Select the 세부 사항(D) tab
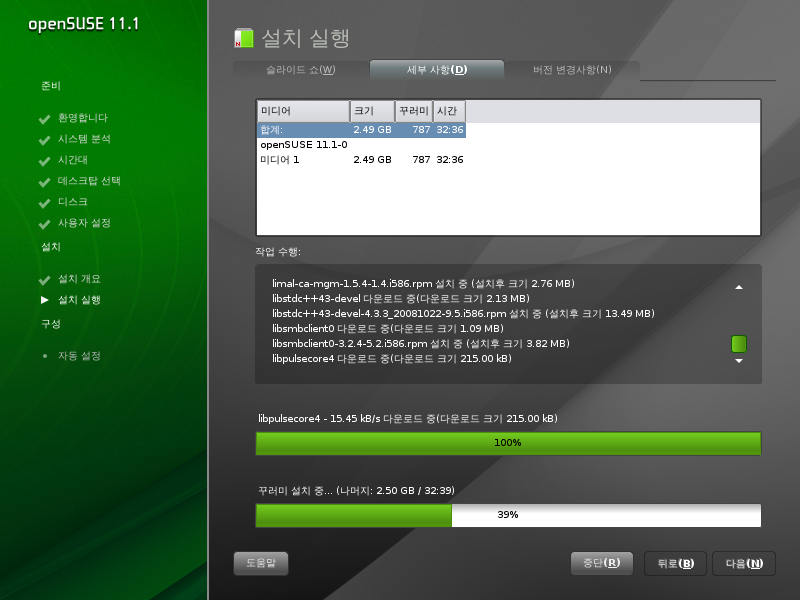The height and width of the screenshot is (600, 800). pyautogui.click(x=437, y=70)
